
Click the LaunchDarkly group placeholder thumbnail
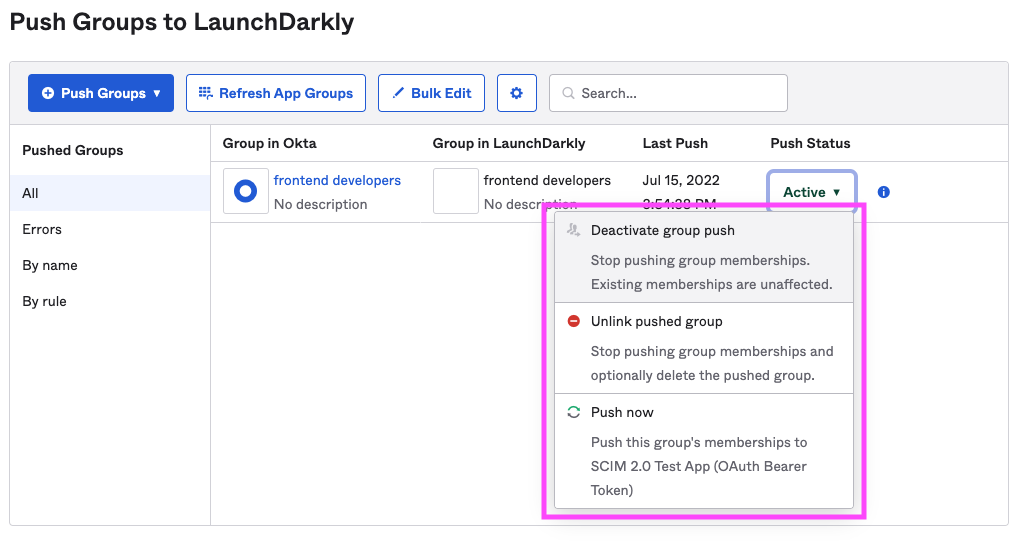455,191
